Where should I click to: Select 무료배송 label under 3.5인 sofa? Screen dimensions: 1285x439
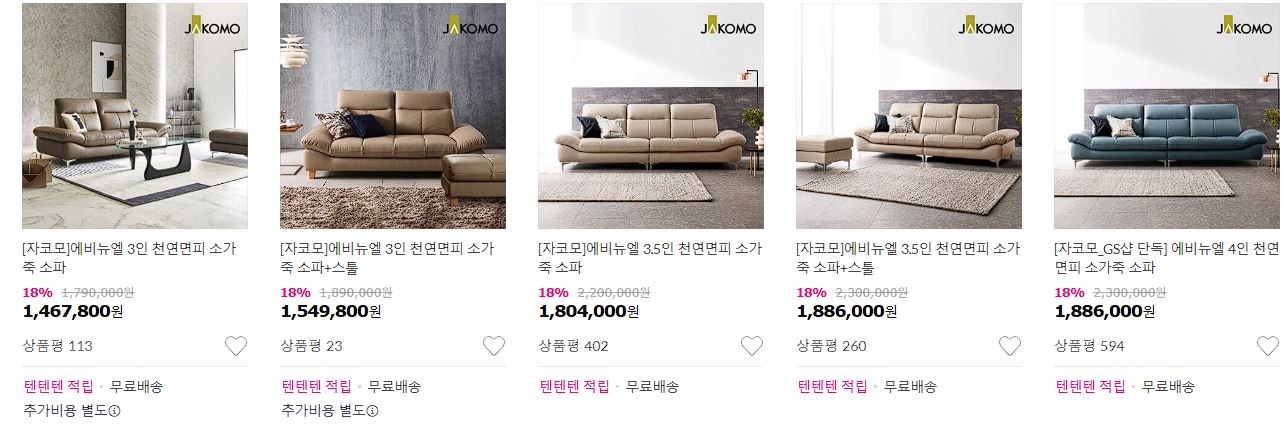[x=652, y=386]
